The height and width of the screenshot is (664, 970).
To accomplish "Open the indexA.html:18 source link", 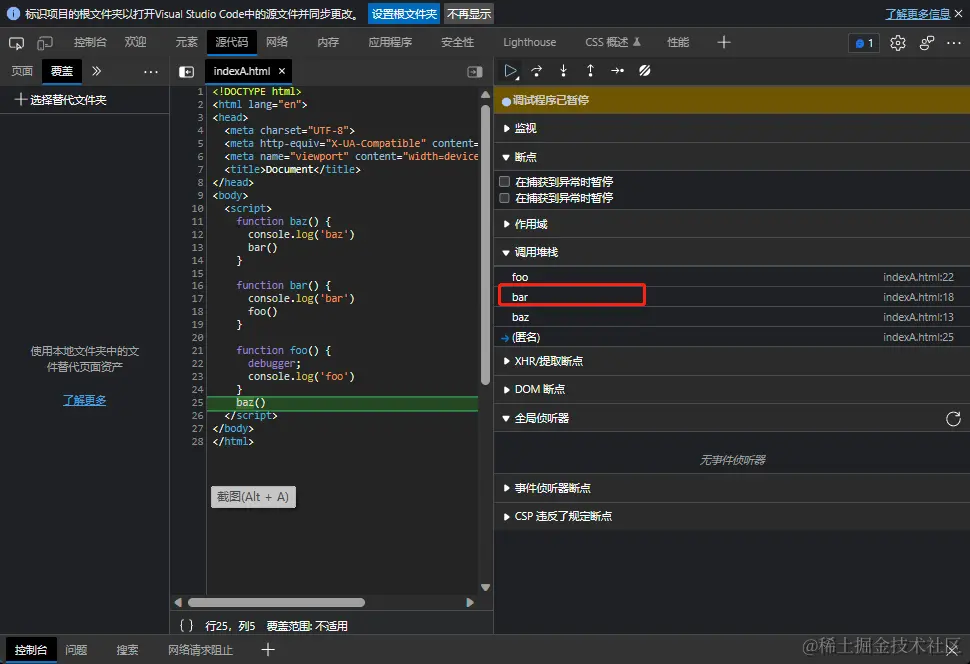I will point(918,297).
